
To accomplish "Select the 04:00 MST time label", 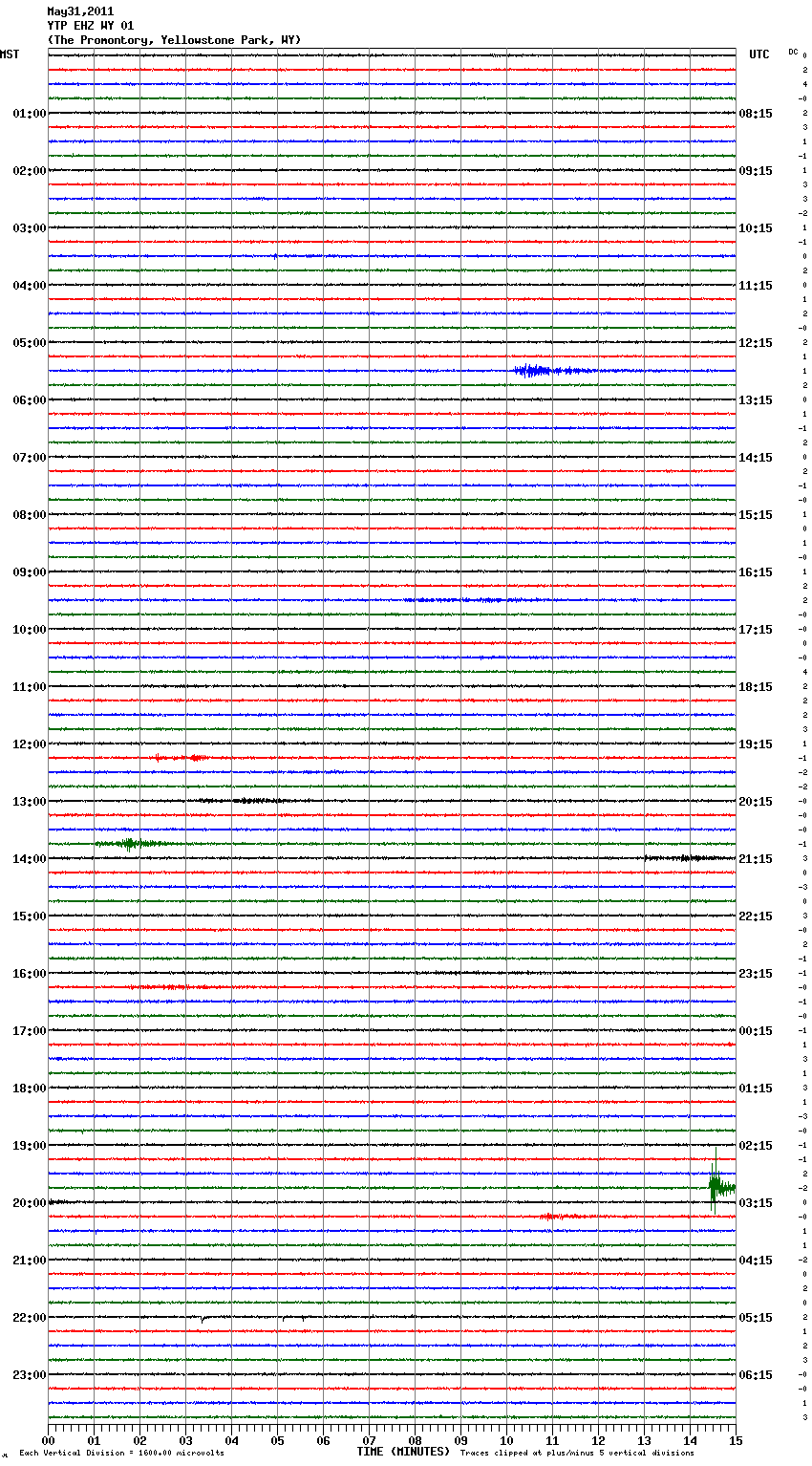I will tap(30, 286).
